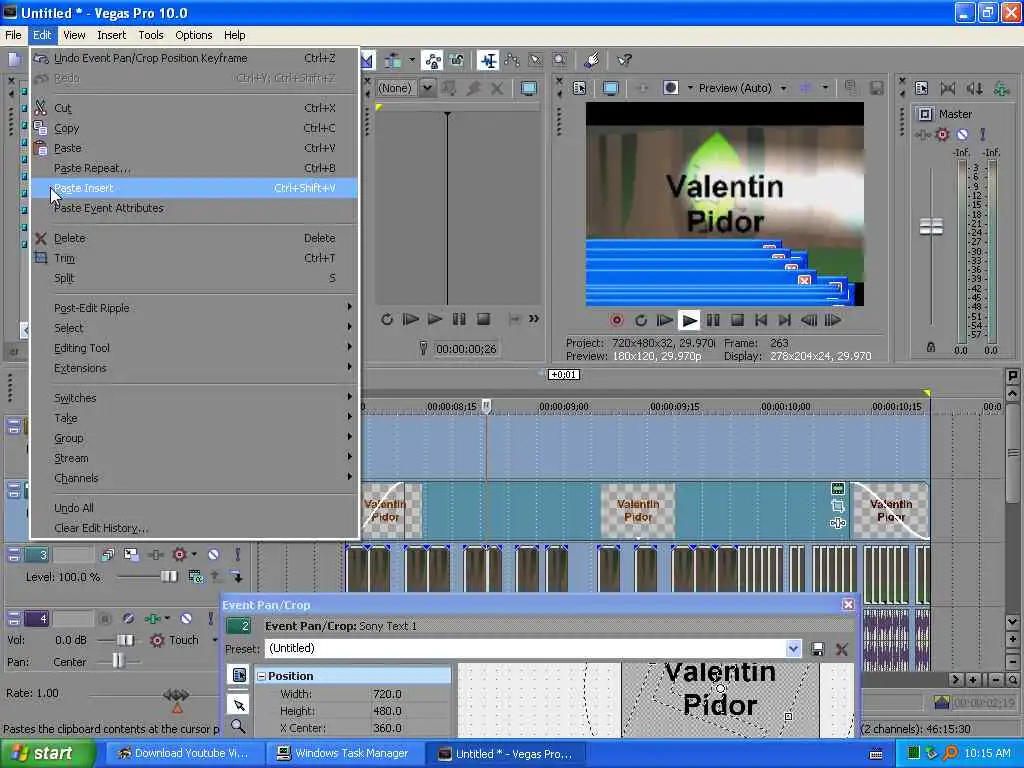
Task: Go to start in preview transport
Action: 761,320
